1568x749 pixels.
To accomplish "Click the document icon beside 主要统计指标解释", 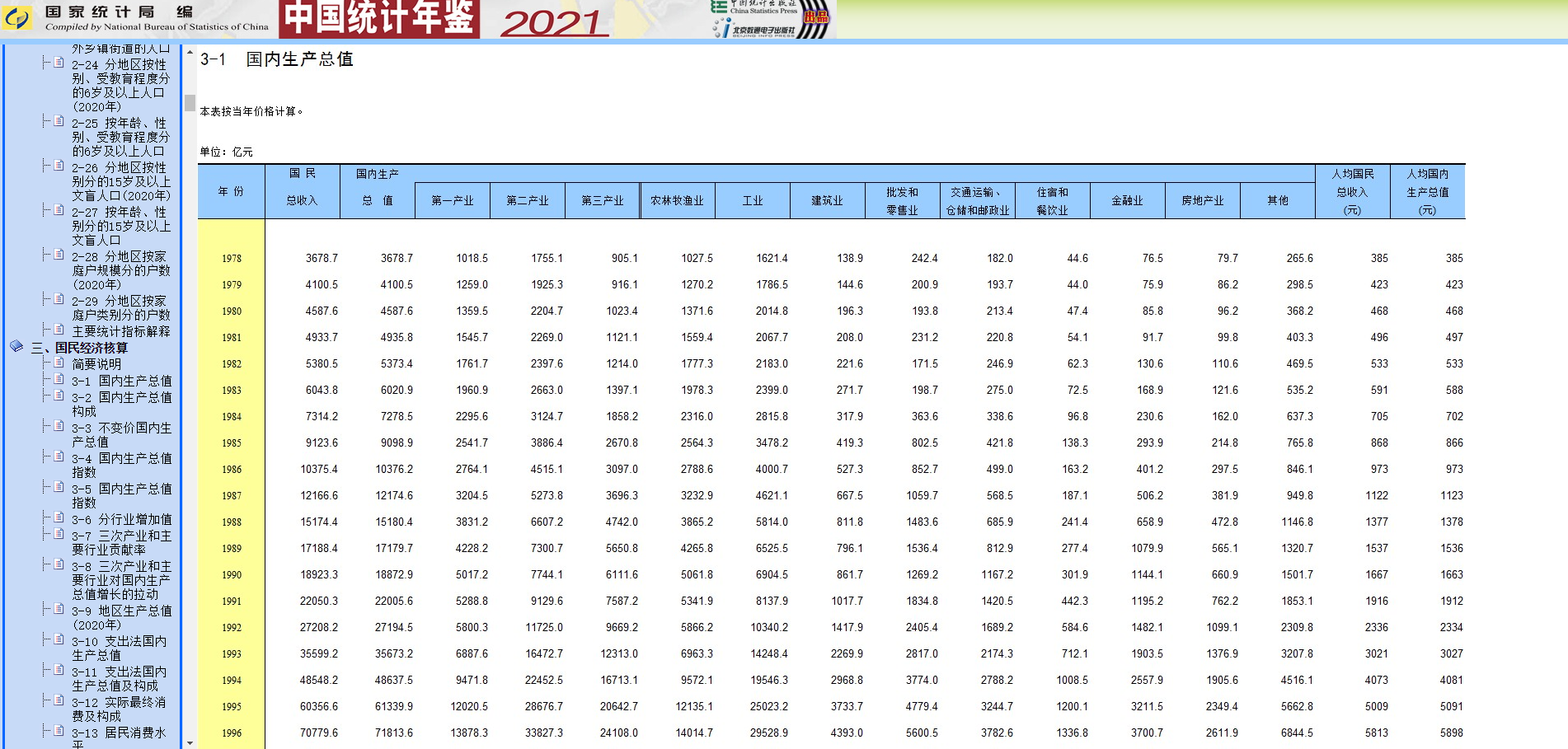I will (59, 330).
